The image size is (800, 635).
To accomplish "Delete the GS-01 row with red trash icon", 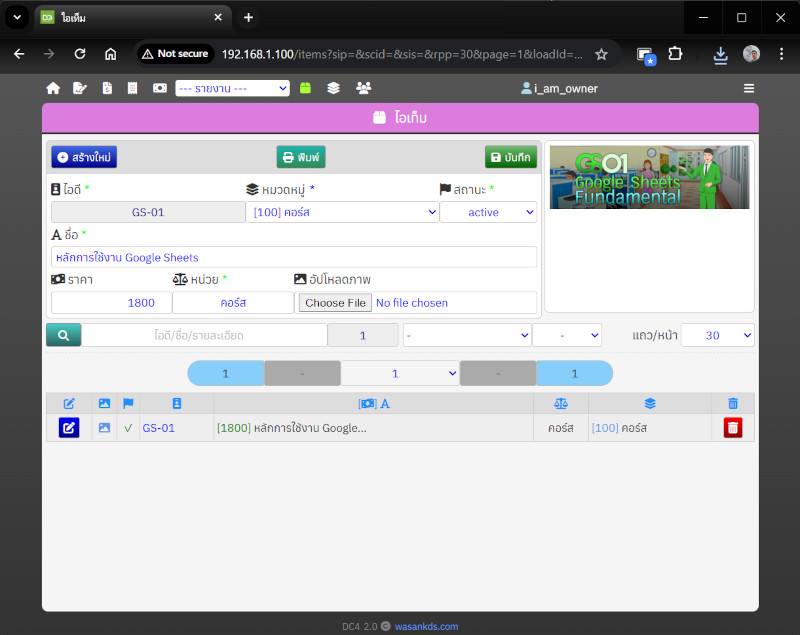I will pyautogui.click(x=733, y=428).
